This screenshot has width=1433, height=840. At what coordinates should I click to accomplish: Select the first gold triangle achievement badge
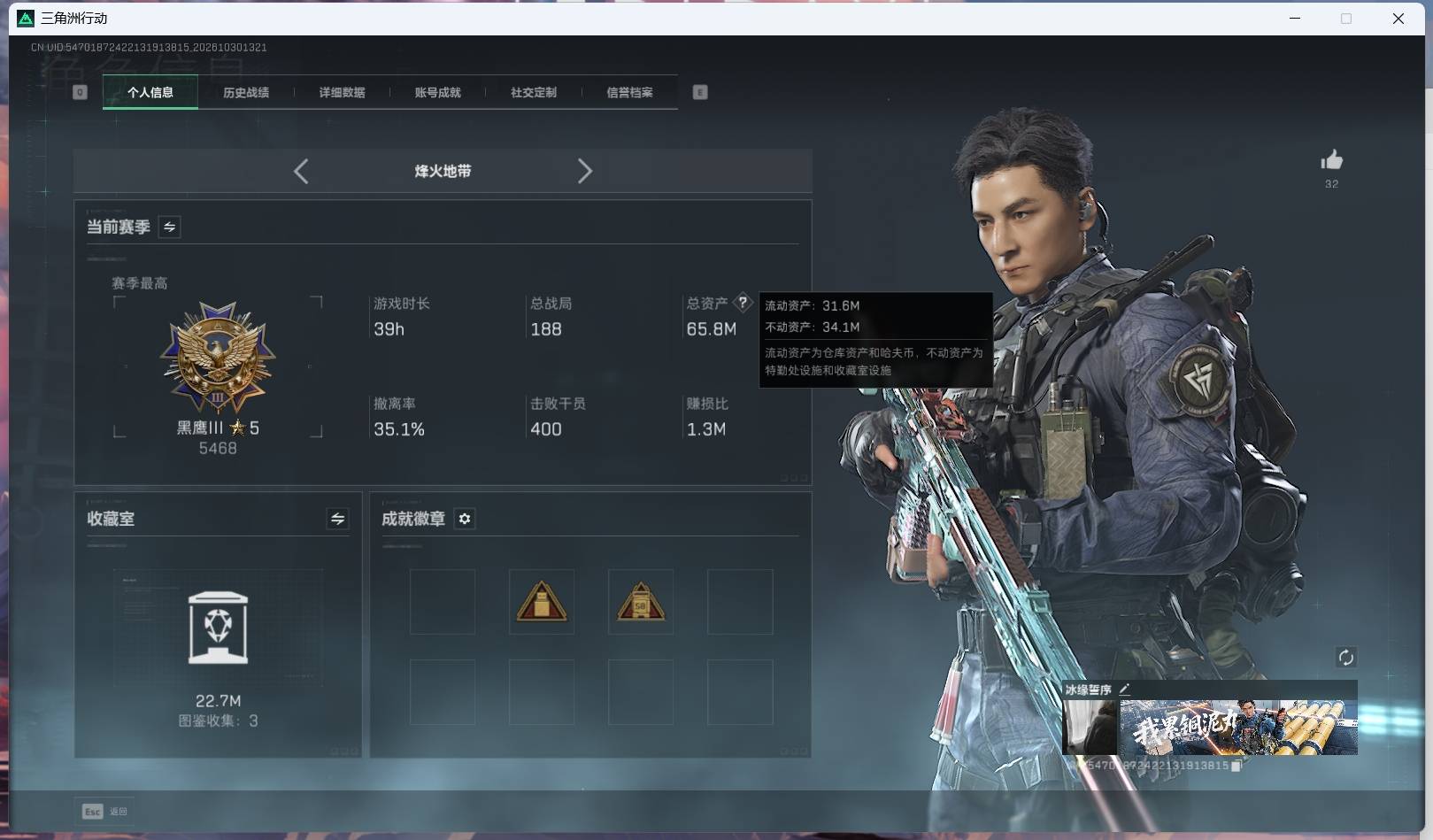(542, 601)
